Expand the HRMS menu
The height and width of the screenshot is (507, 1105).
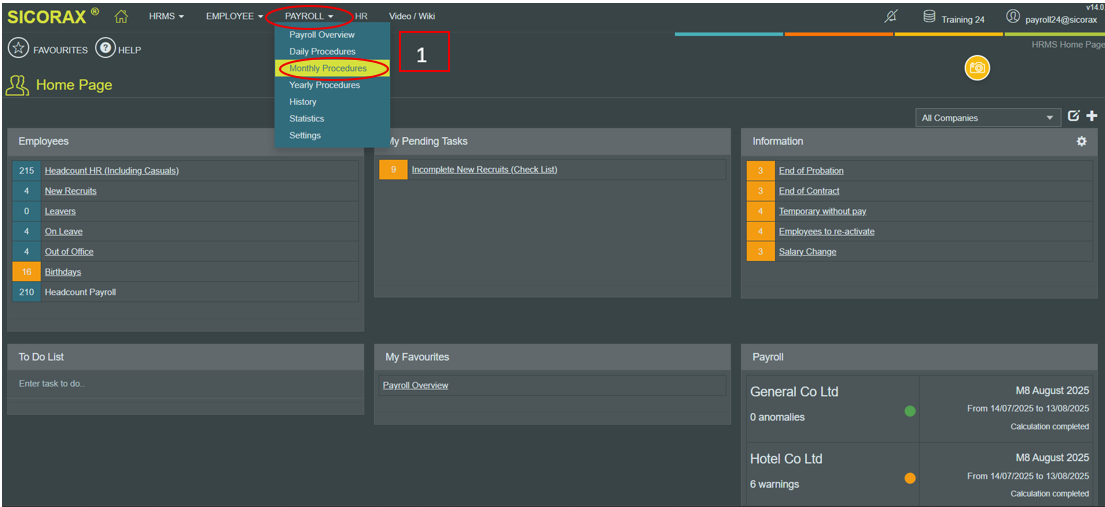[166, 16]
